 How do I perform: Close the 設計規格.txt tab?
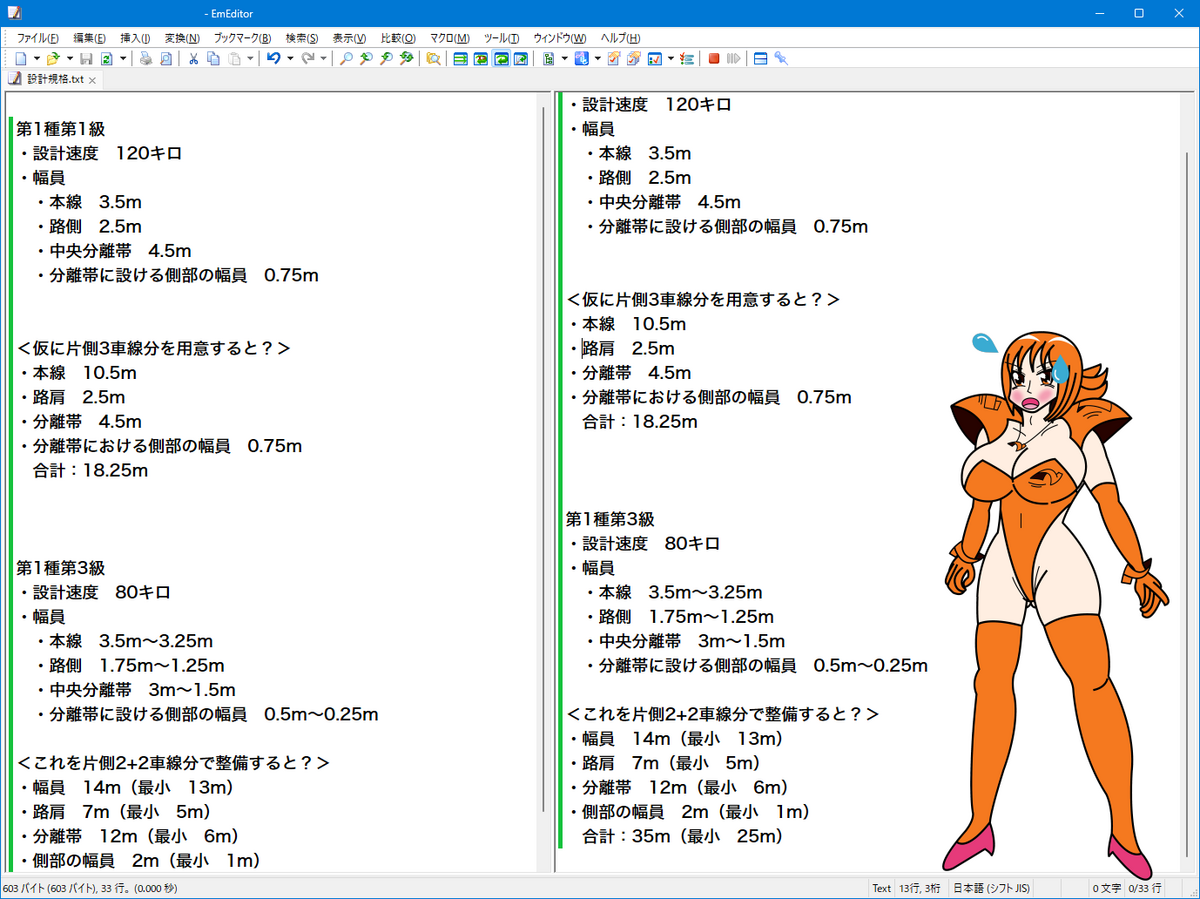92,80
